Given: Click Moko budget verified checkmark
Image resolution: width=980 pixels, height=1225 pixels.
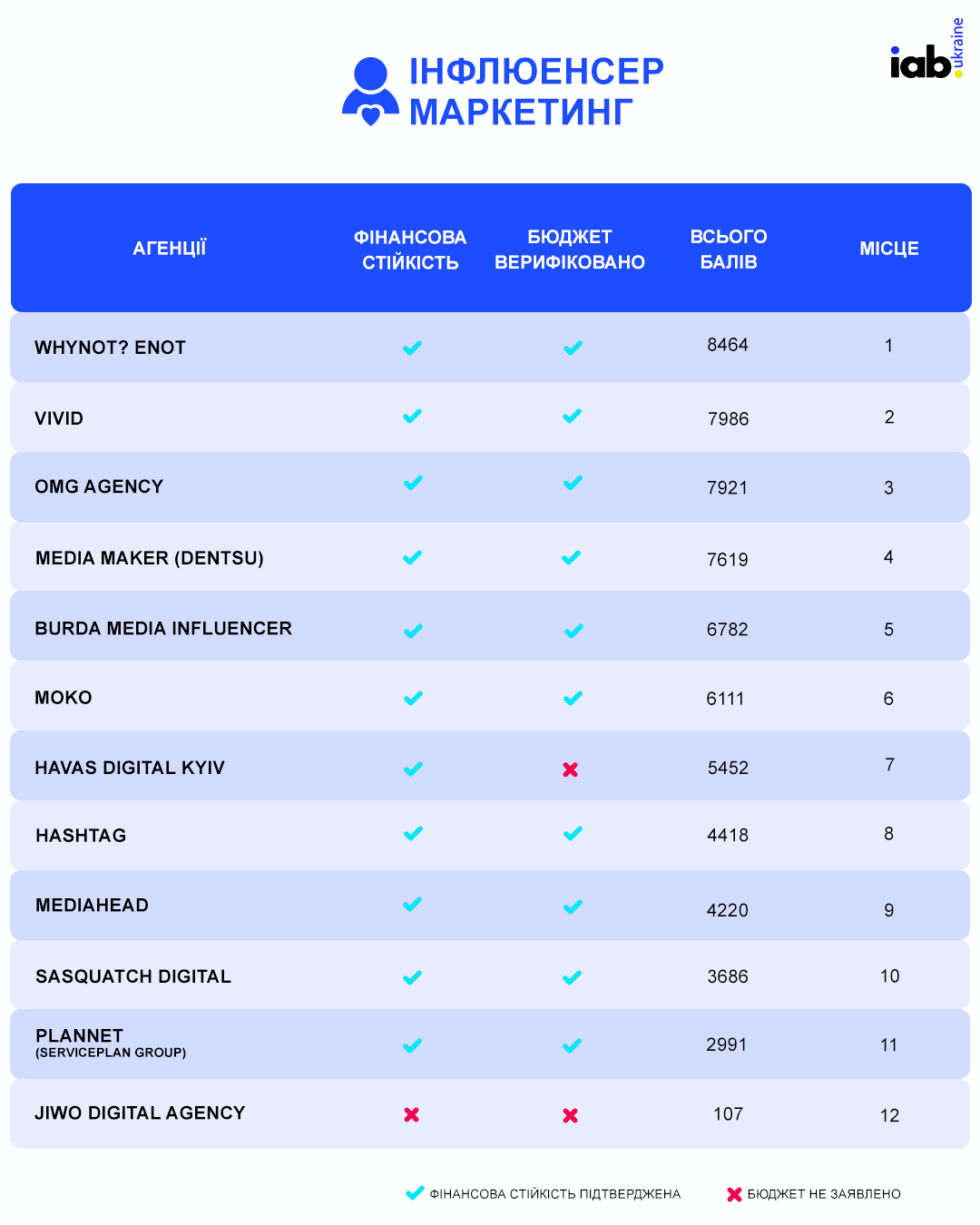Looking at the screenshot, I should 573,699.
